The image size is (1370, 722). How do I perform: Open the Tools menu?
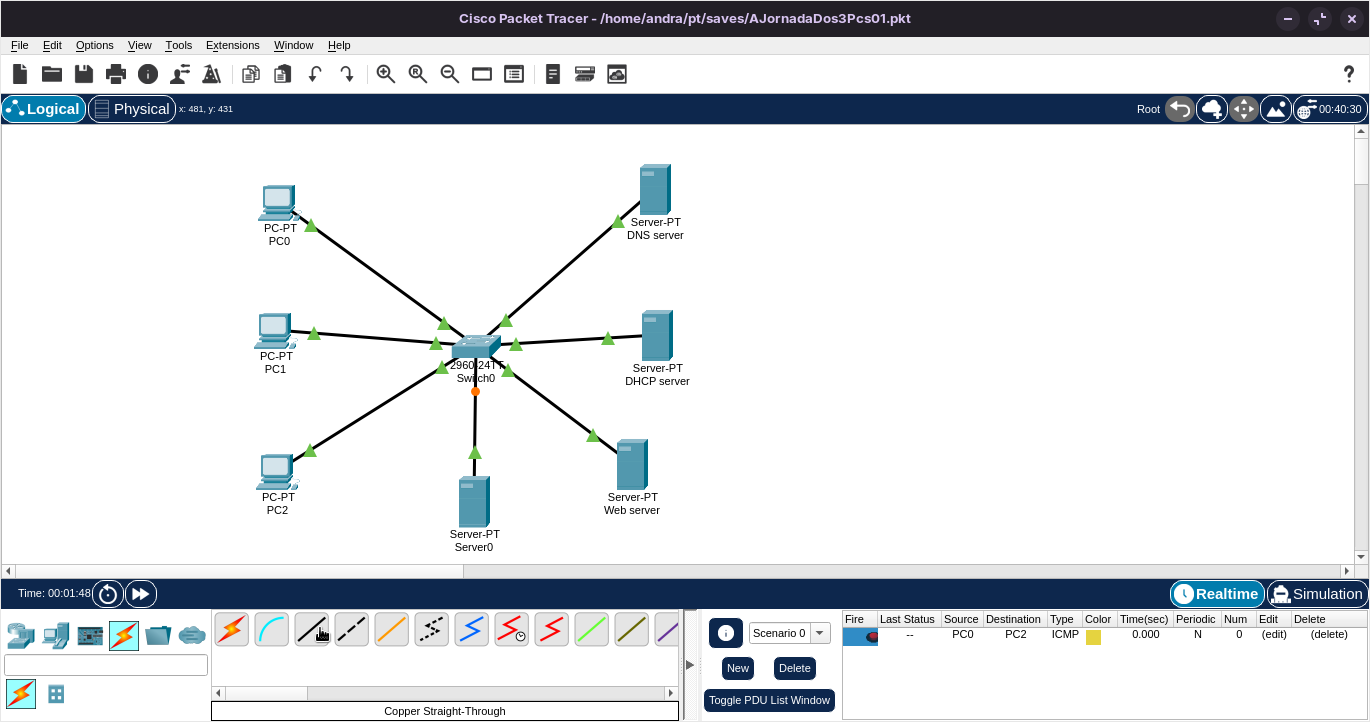point(179,45)
